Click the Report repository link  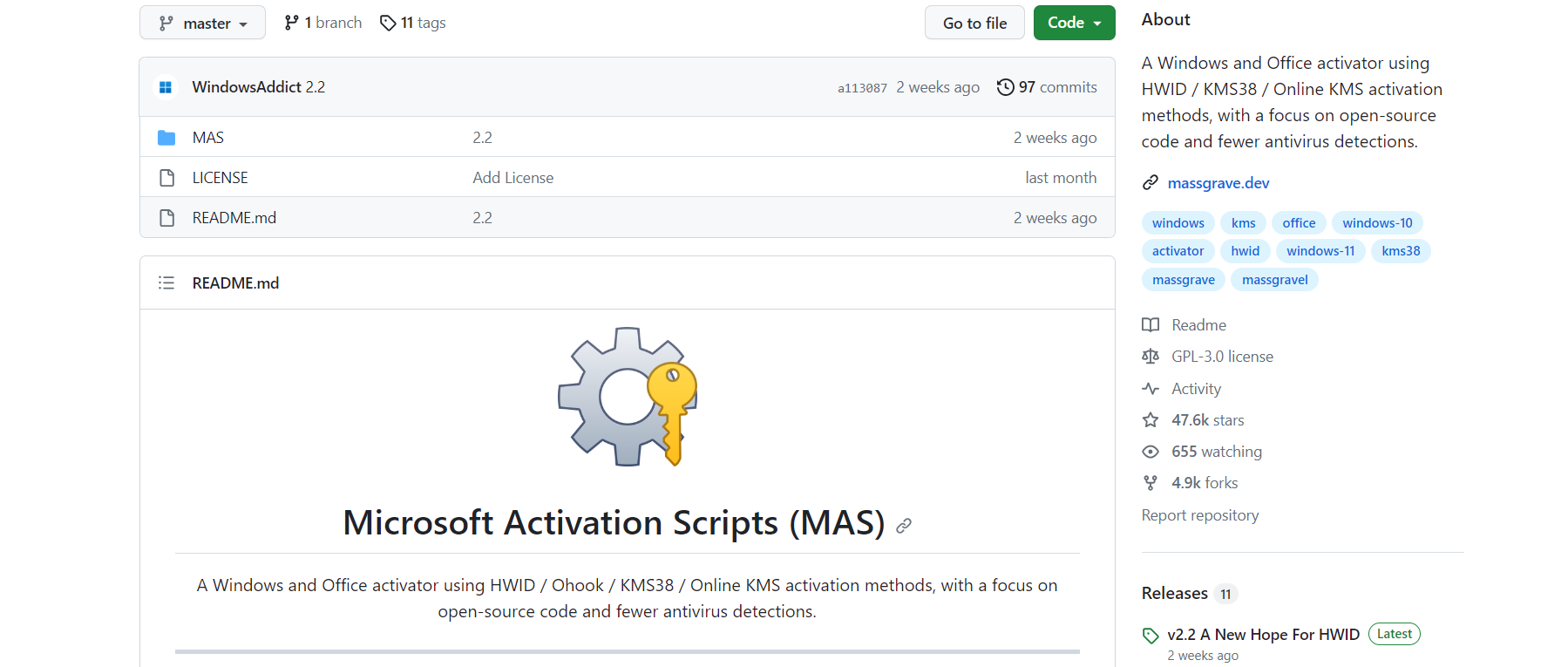[x=1199, y=515]
